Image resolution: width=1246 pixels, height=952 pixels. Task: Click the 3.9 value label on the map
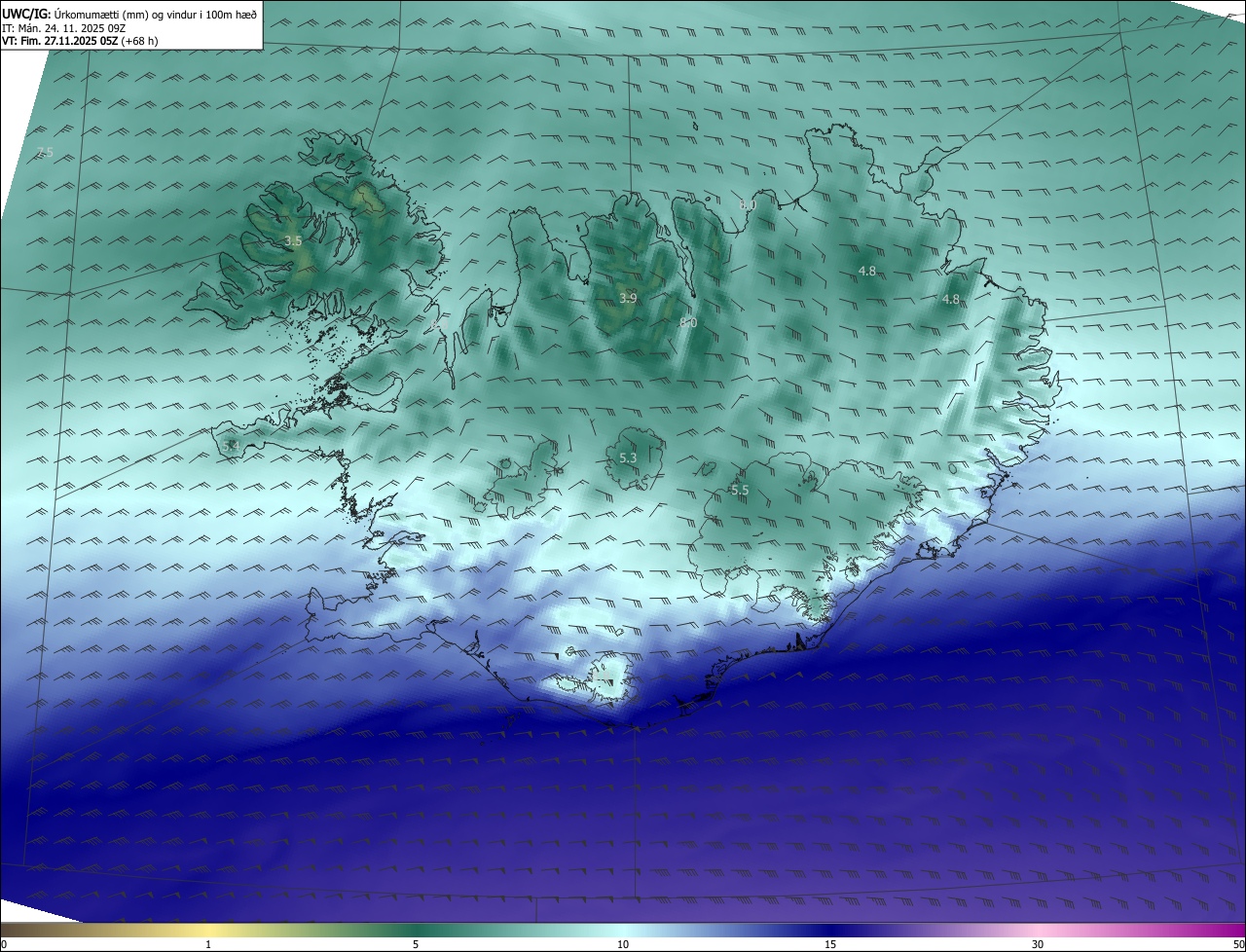coord(628,299)
